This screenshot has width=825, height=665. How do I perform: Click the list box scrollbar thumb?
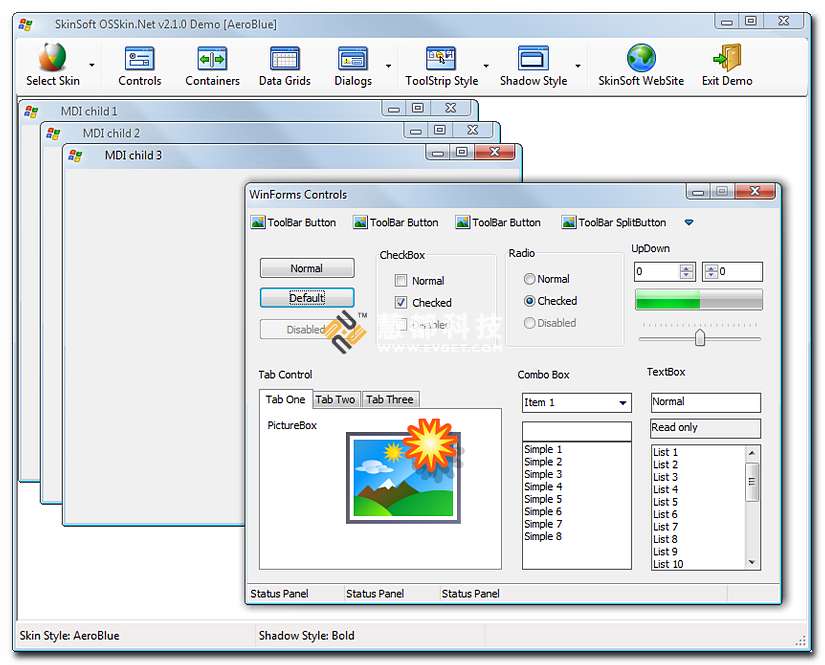pos(752,481)
